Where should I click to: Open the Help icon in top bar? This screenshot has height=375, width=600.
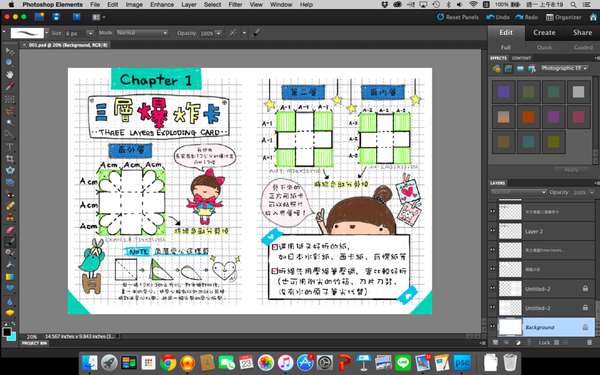pyautogui.click(x=77, y=17)
